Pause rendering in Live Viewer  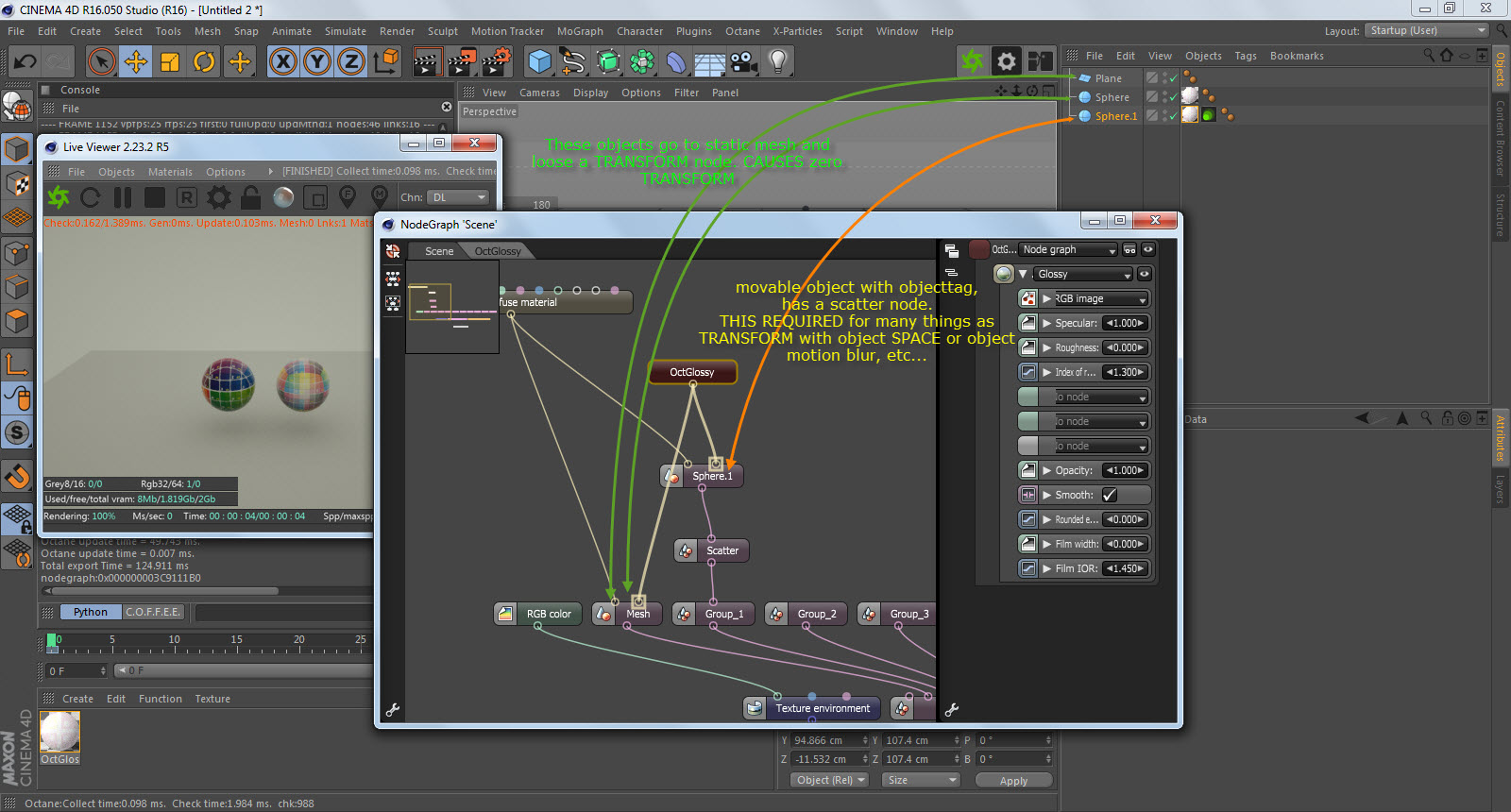click(x=123, y=197)
